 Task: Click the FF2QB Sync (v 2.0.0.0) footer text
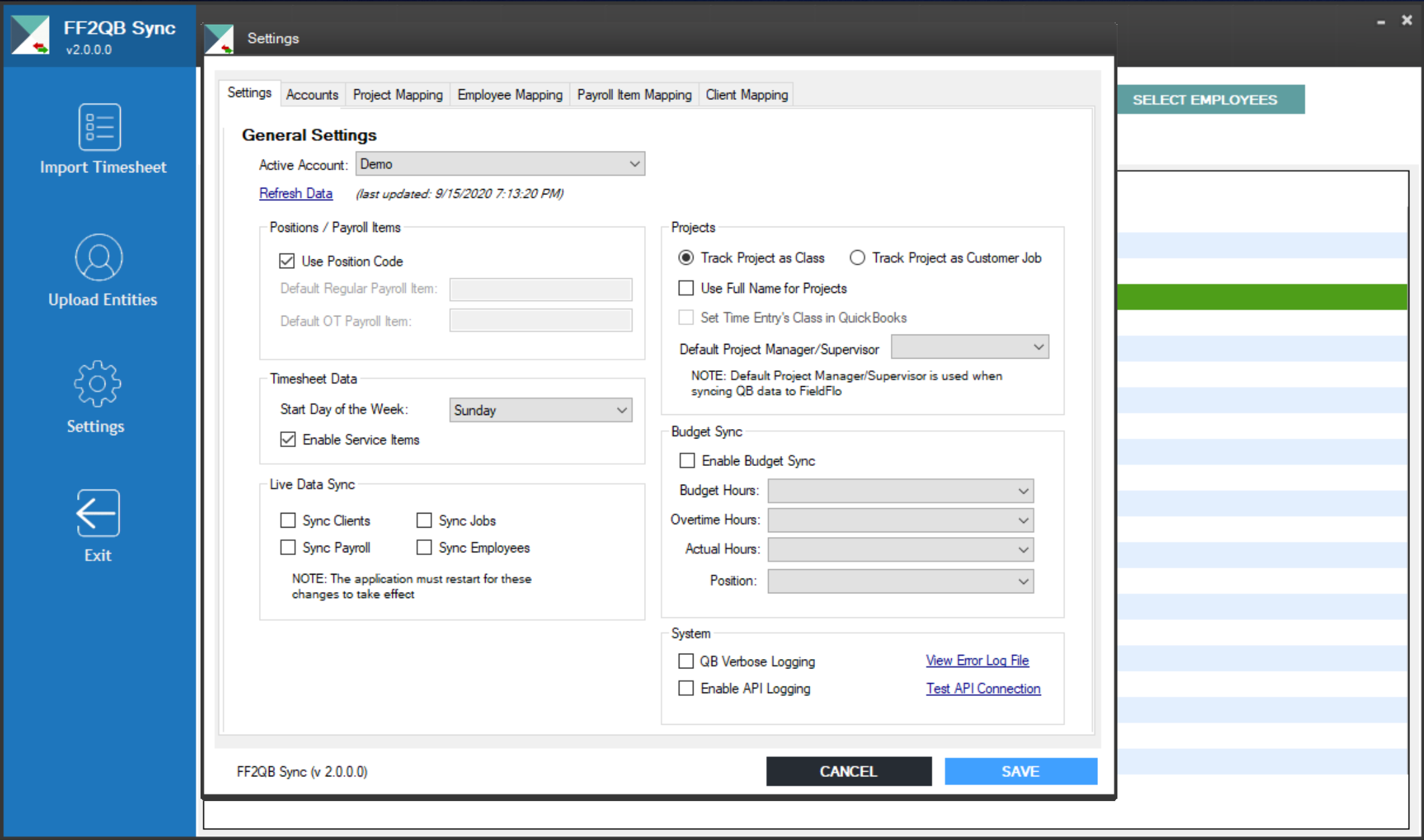(x=302, y=772)
